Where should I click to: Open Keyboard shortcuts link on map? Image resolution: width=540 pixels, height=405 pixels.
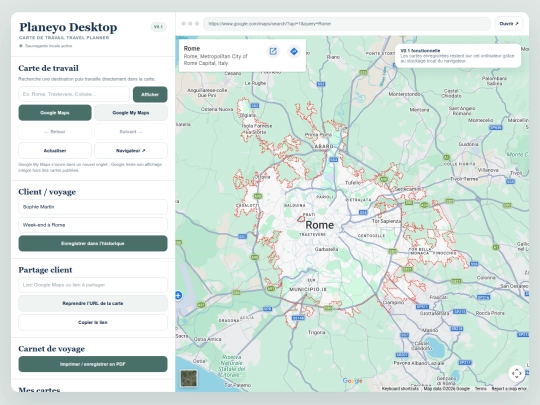[400, 388]
